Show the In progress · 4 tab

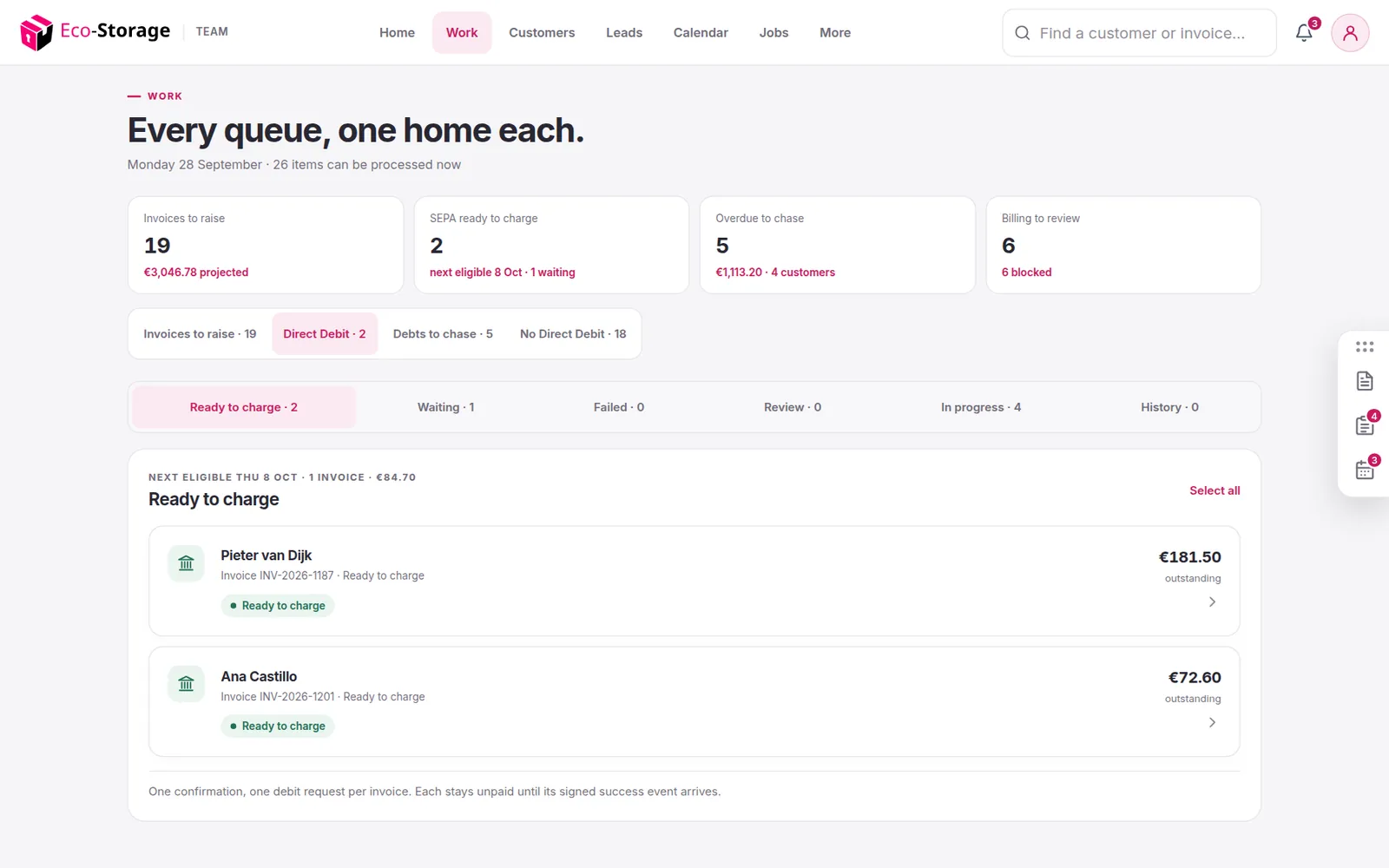pos(981,407)
